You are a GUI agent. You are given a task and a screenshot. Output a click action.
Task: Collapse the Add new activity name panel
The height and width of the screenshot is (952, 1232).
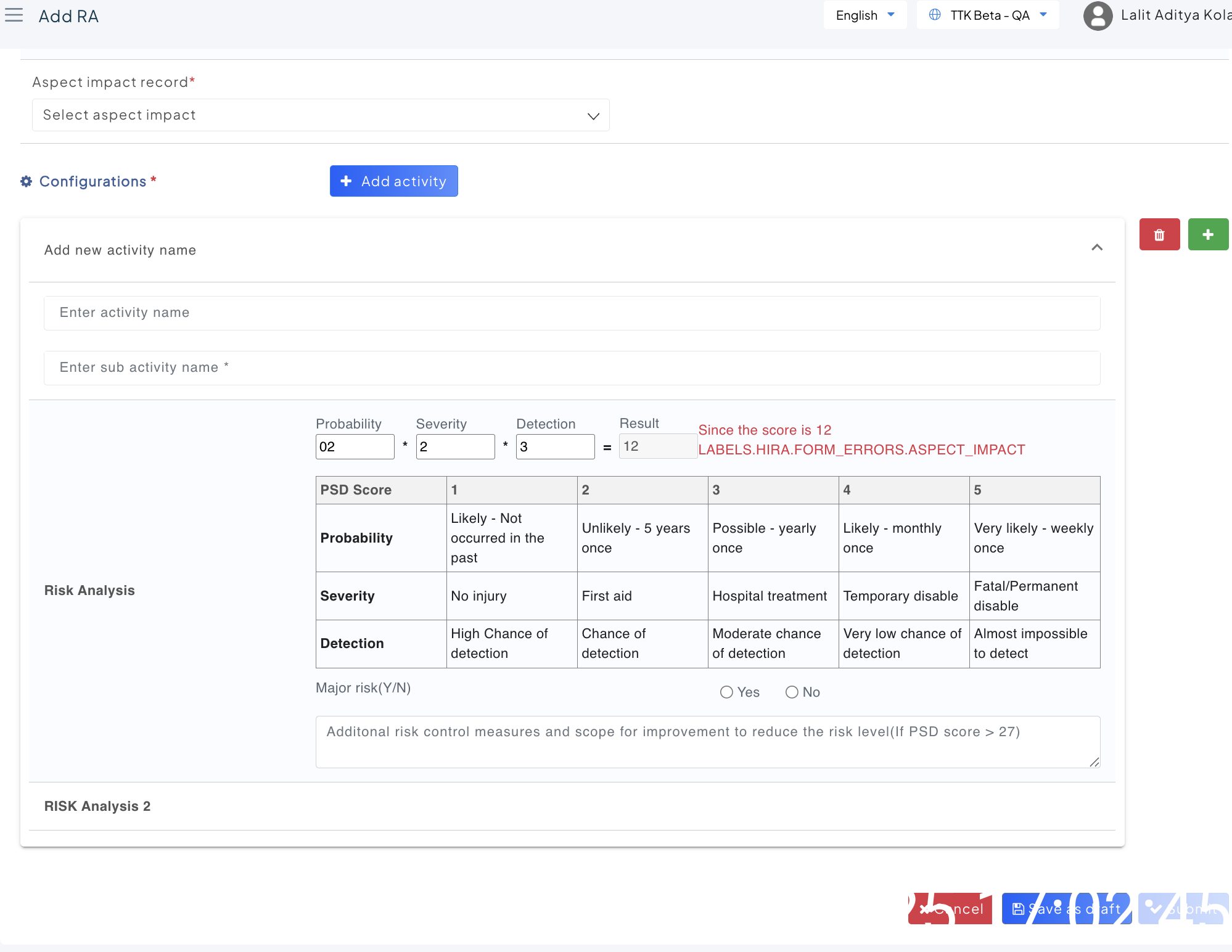click(1096, 248)
